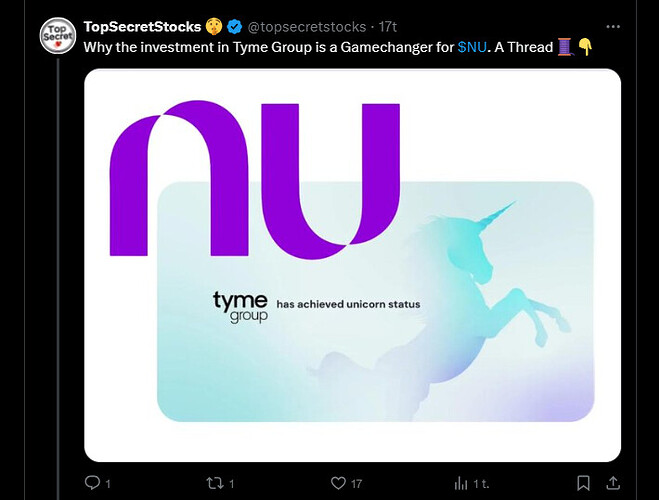The image size is (659, 500).
Task: Bookmark this tweet
Action: click(x=583, y=483)
